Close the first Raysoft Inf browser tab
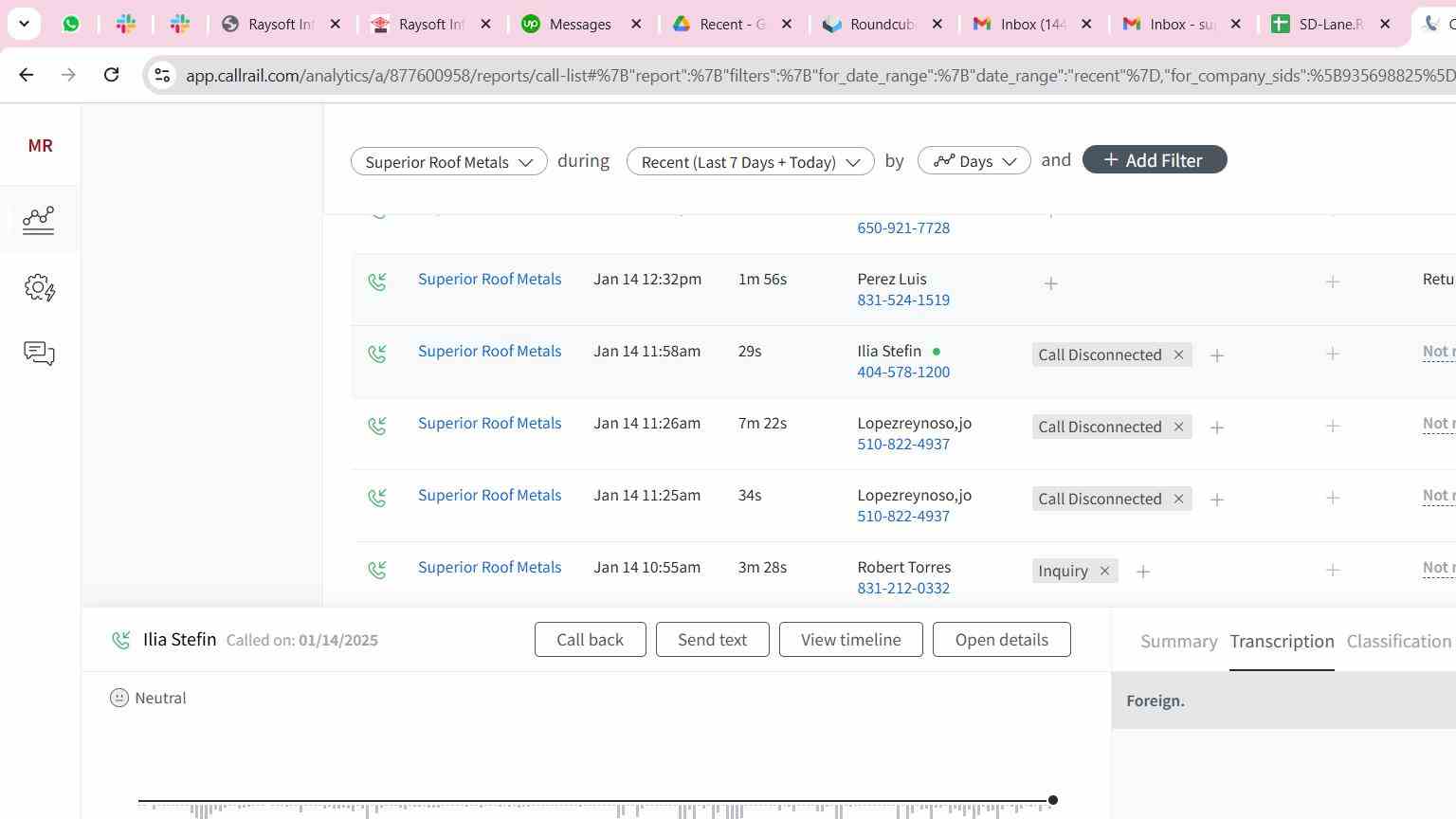1456x819 pixels. tap(336, 25)
